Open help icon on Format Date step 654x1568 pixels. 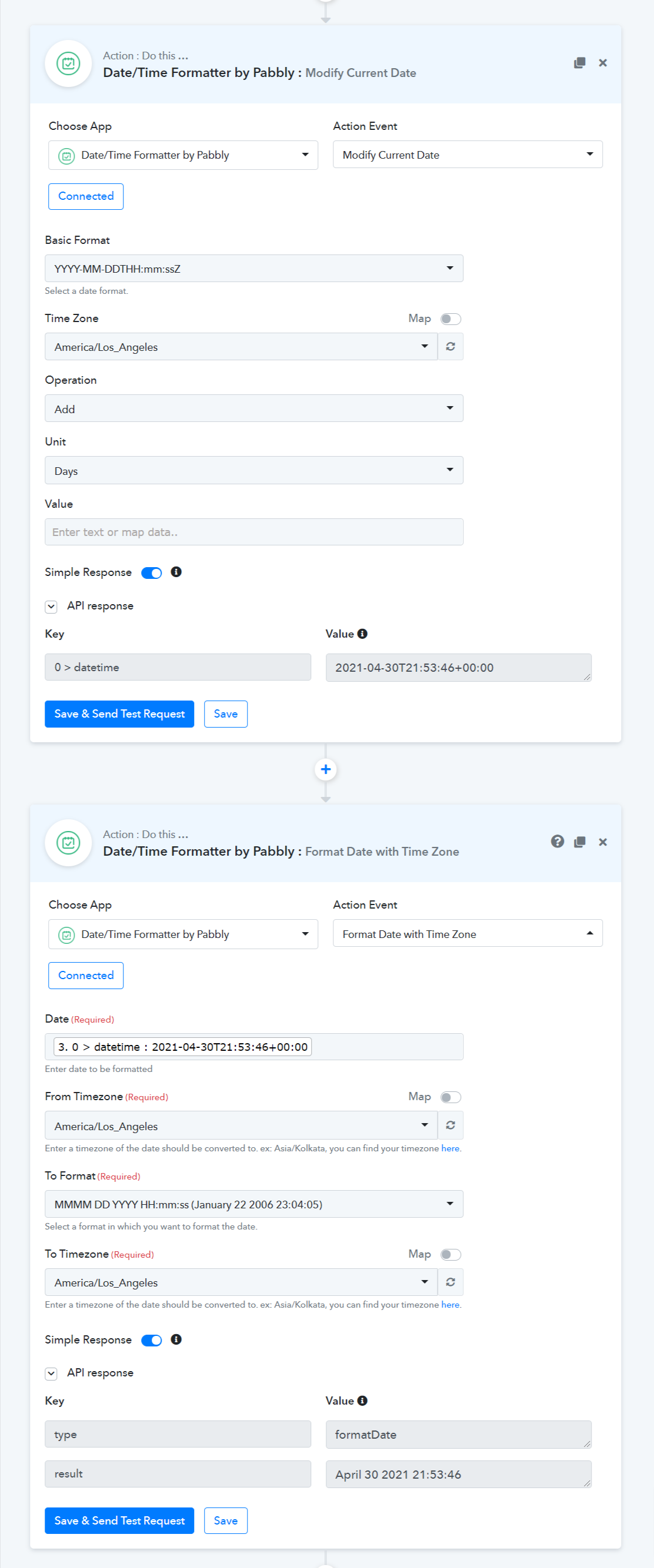[x=557, y=841]
